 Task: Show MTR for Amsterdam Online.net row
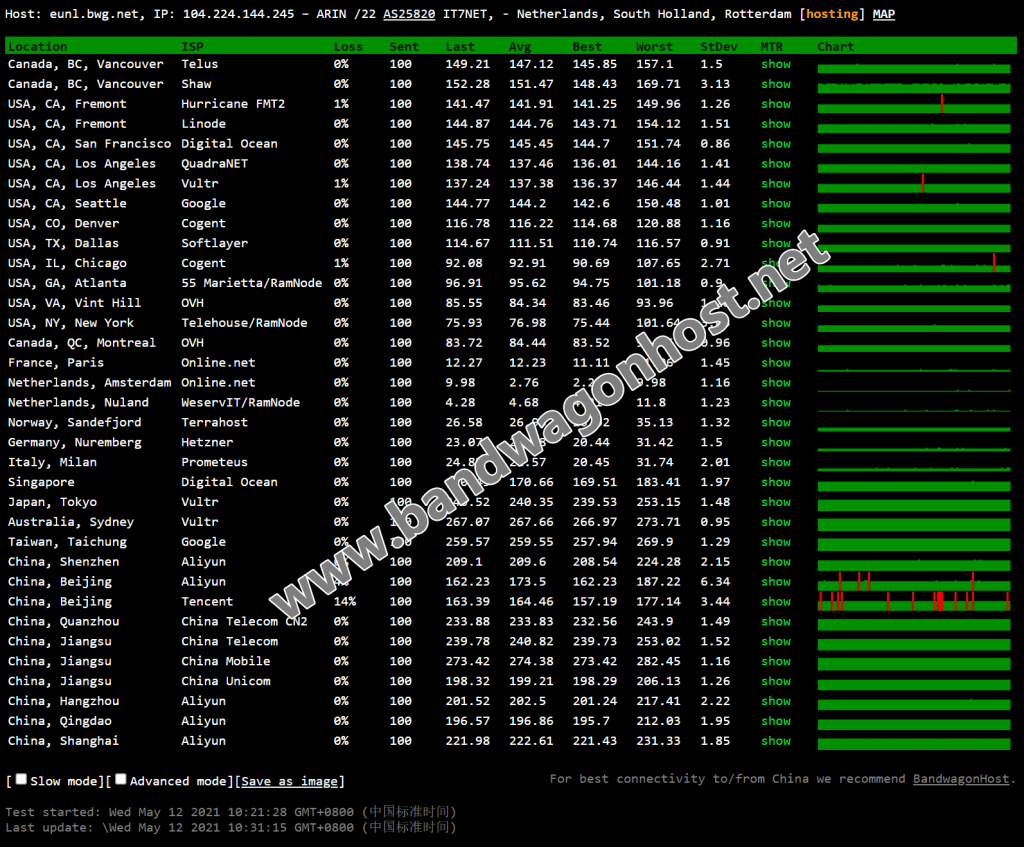click(776, 383)
